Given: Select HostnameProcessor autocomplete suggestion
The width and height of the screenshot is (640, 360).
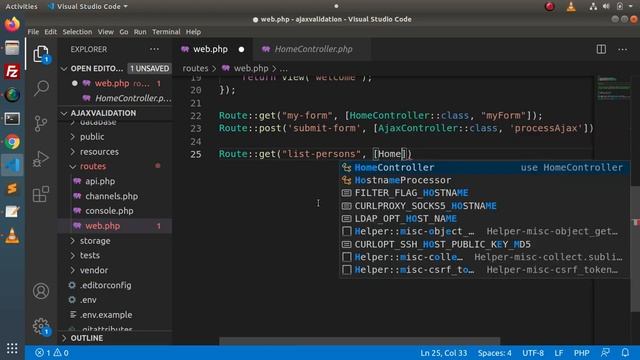Looking at the screenshot, I should click(x=484, y=180).
